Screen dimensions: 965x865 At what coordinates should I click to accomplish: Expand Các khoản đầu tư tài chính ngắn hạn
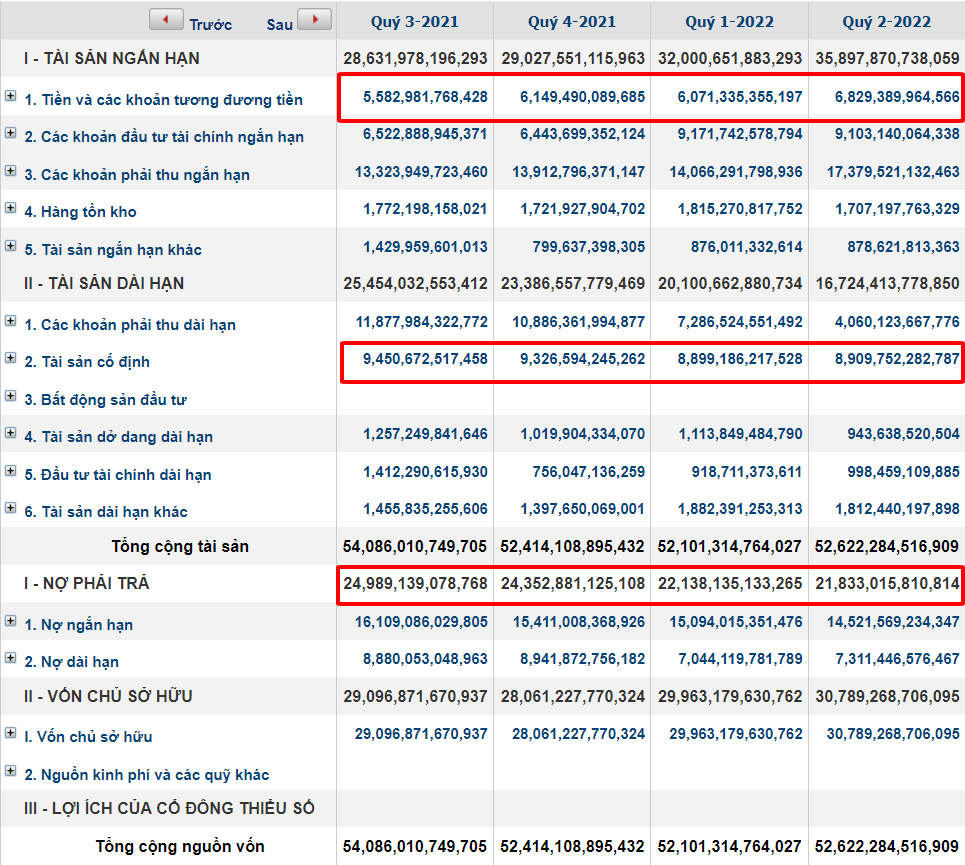(x=11, y=133)
